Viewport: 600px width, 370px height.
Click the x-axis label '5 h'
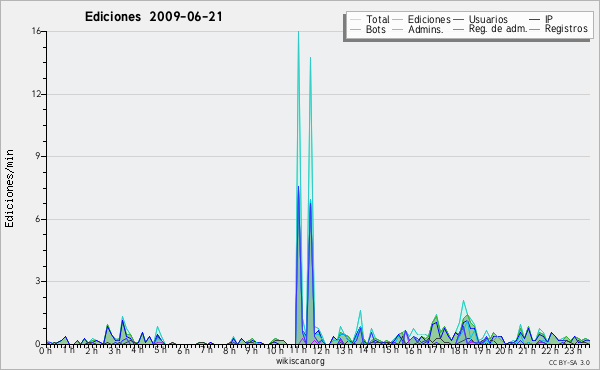pyautogui.click(x=160, y=350)
